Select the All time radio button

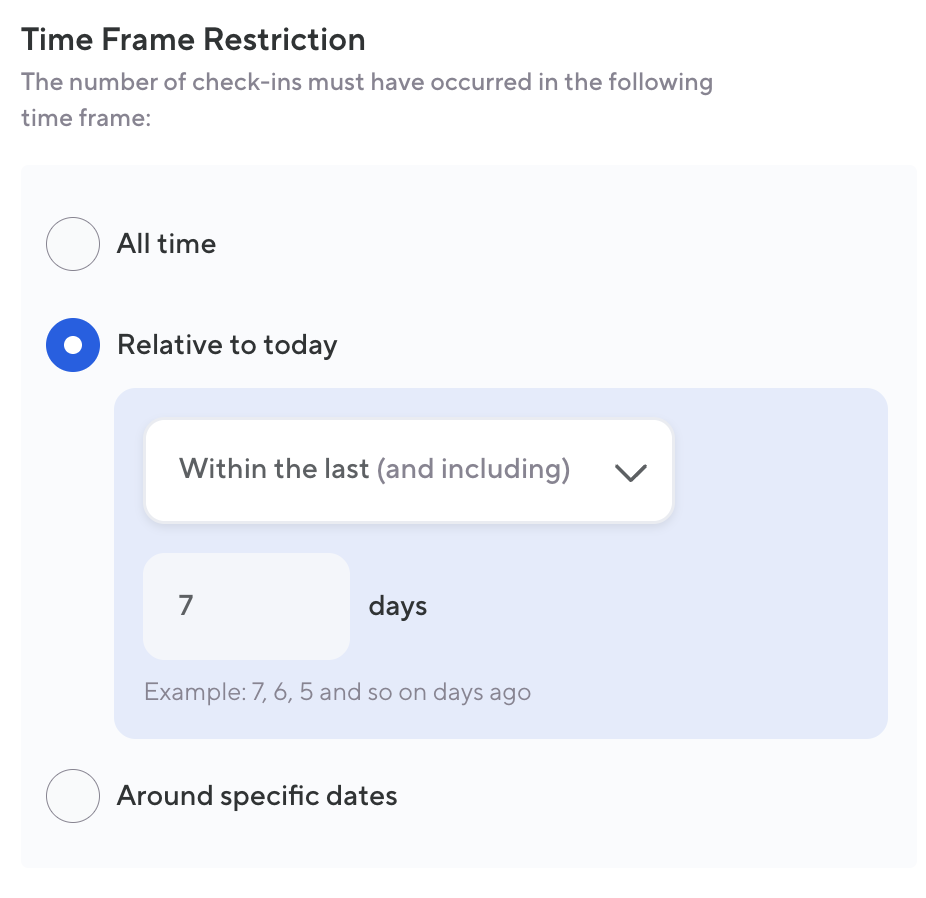pos(73,244)
